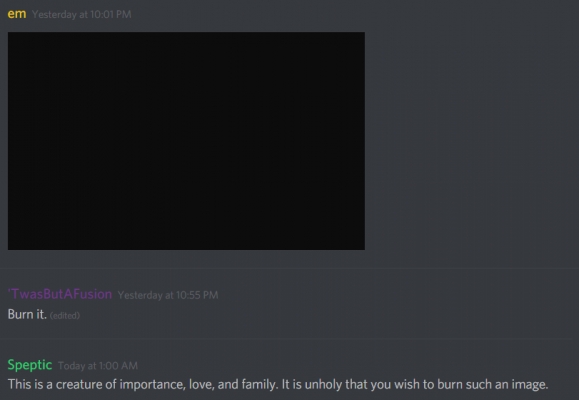This screenshot has width=579, height=400.
Task: Open Speptic's user profile
Action: point(30,365)
